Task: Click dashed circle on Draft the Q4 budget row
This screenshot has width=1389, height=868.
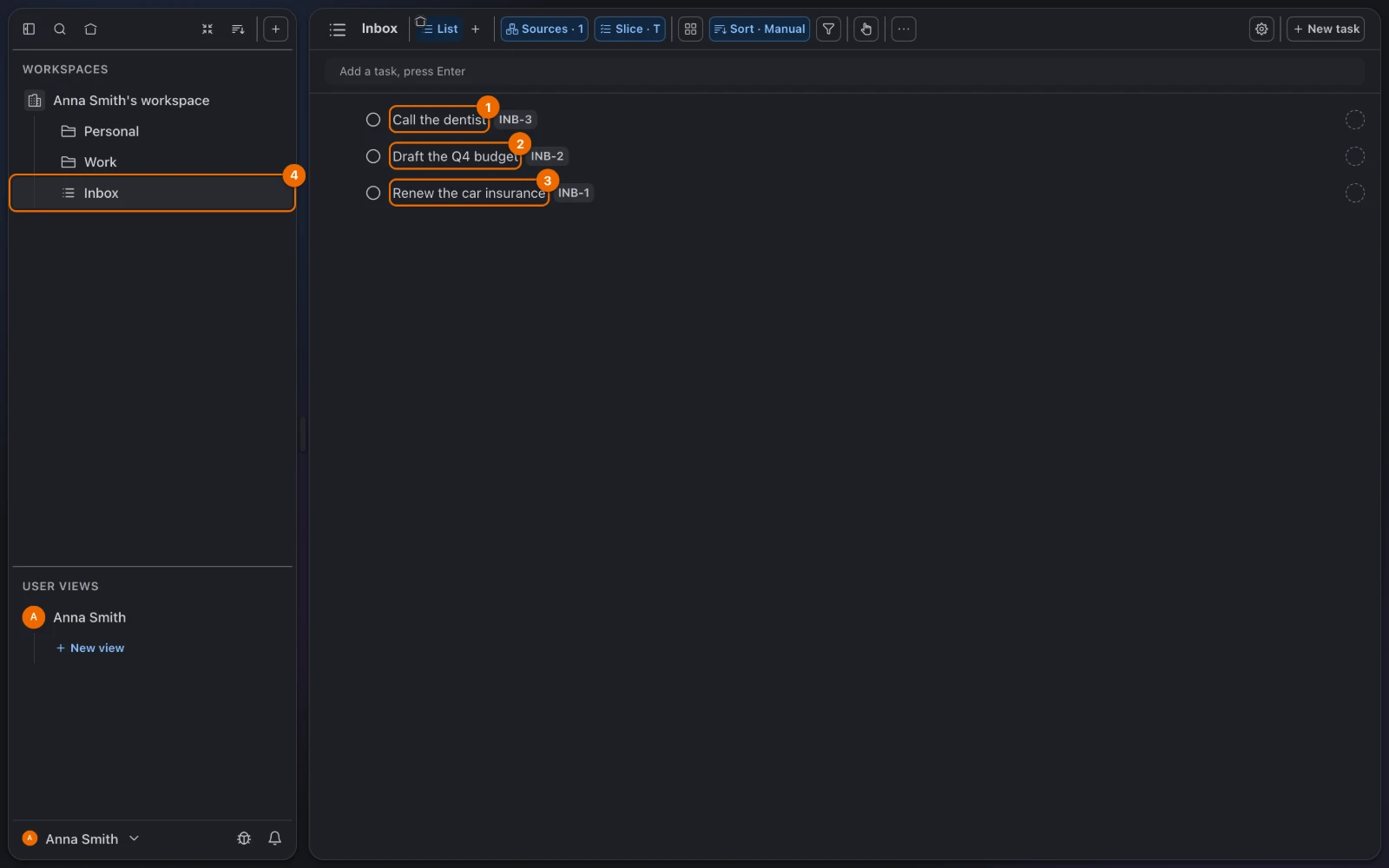Action: click(1354, 156)
